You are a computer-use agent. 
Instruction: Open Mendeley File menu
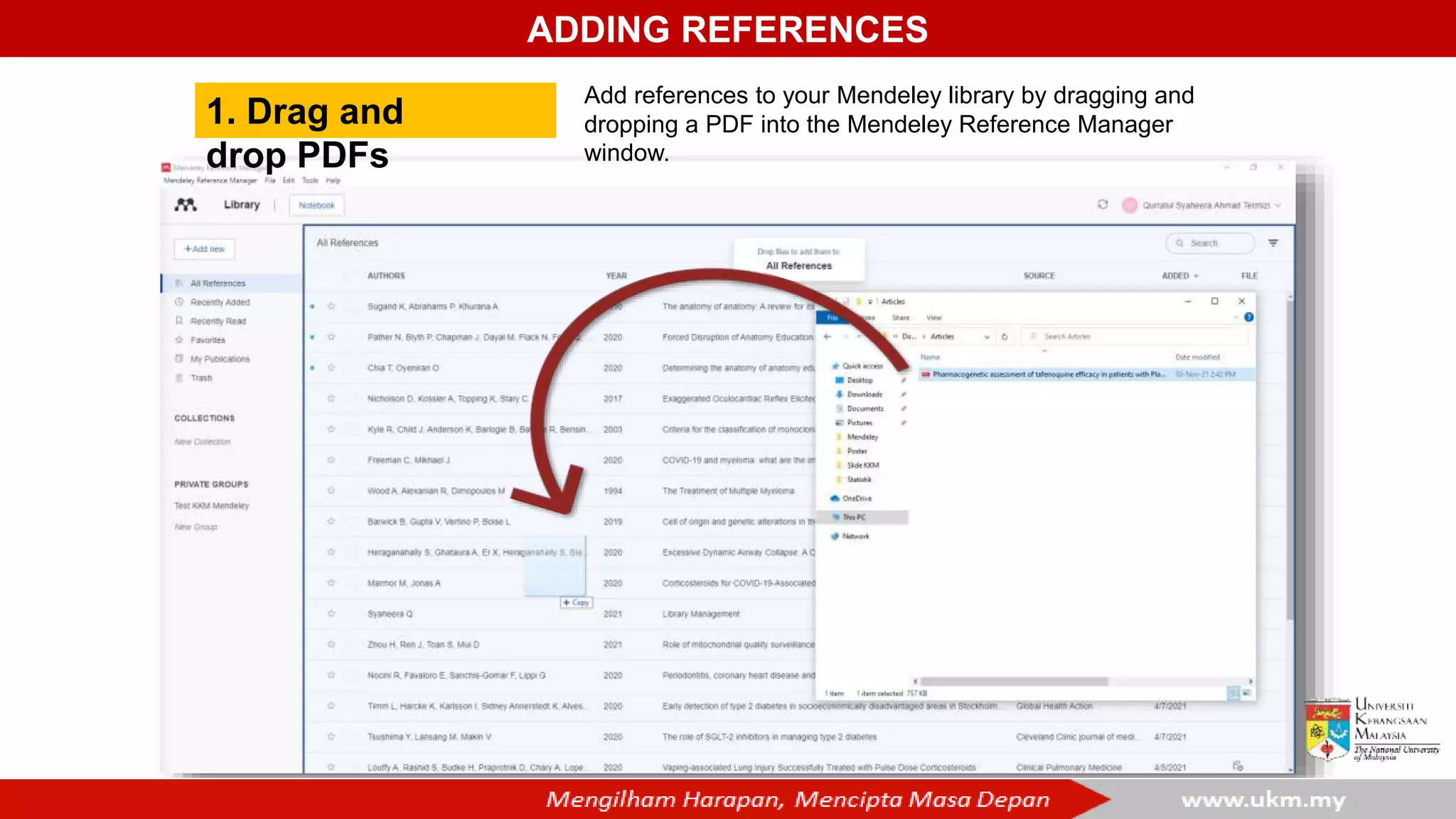click(270, 181)
